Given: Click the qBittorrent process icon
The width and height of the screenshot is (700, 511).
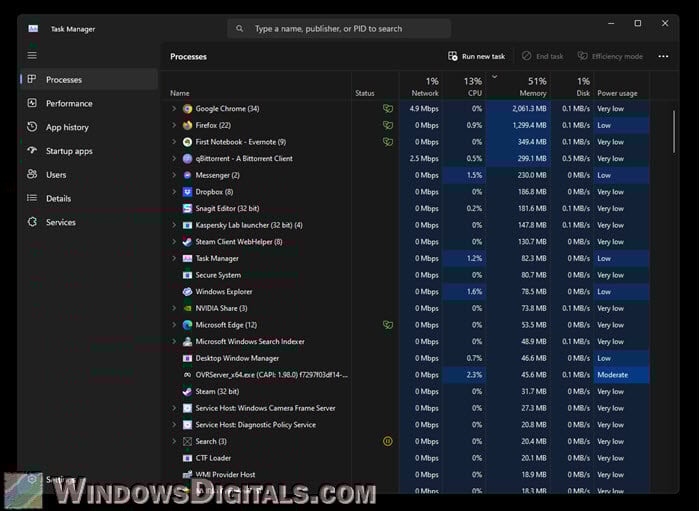Looking at the screenshot, I should tap(188, 158).
